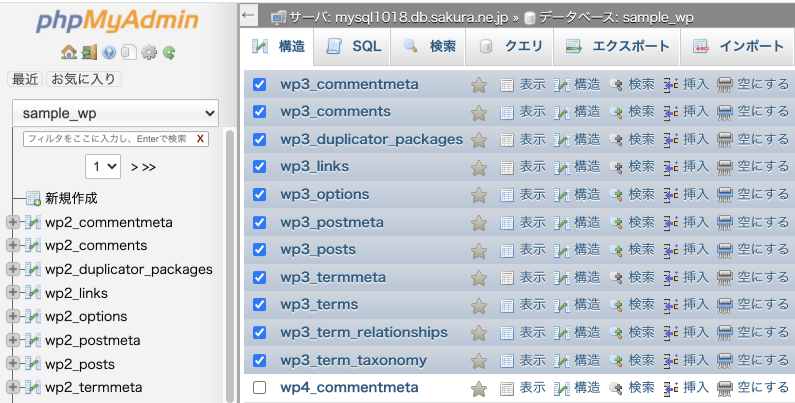
Task: Click table icon beside wp2_links in sidebar
Action: [32, 292]
